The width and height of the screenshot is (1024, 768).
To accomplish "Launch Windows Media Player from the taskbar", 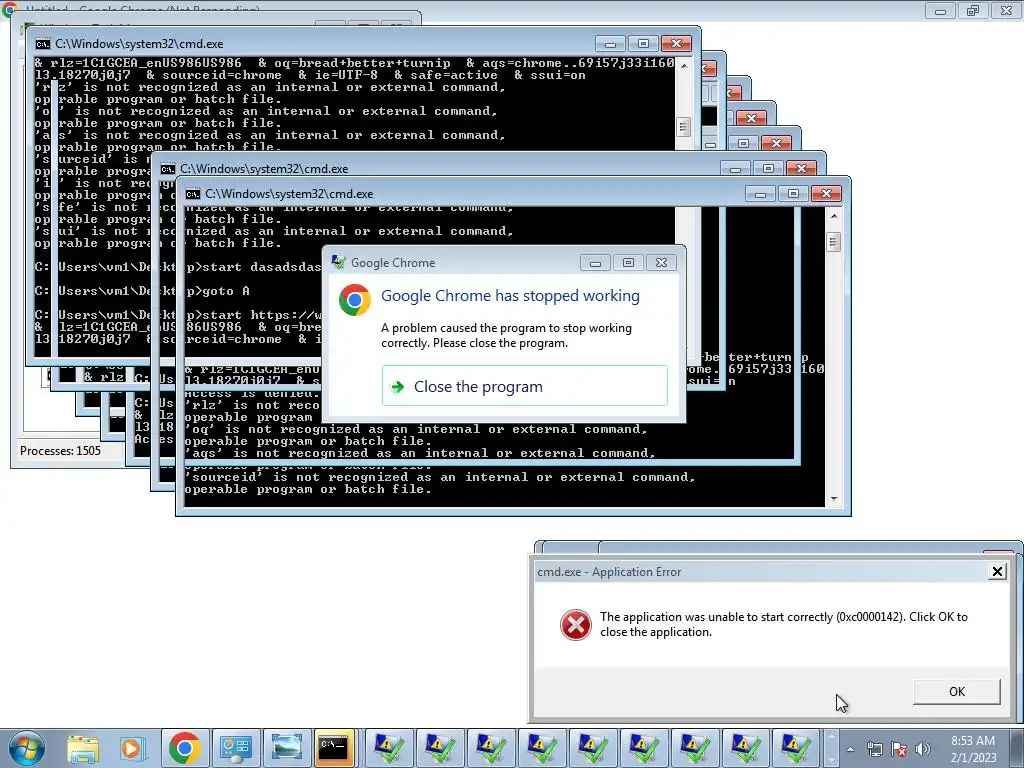I will point(131,748).
